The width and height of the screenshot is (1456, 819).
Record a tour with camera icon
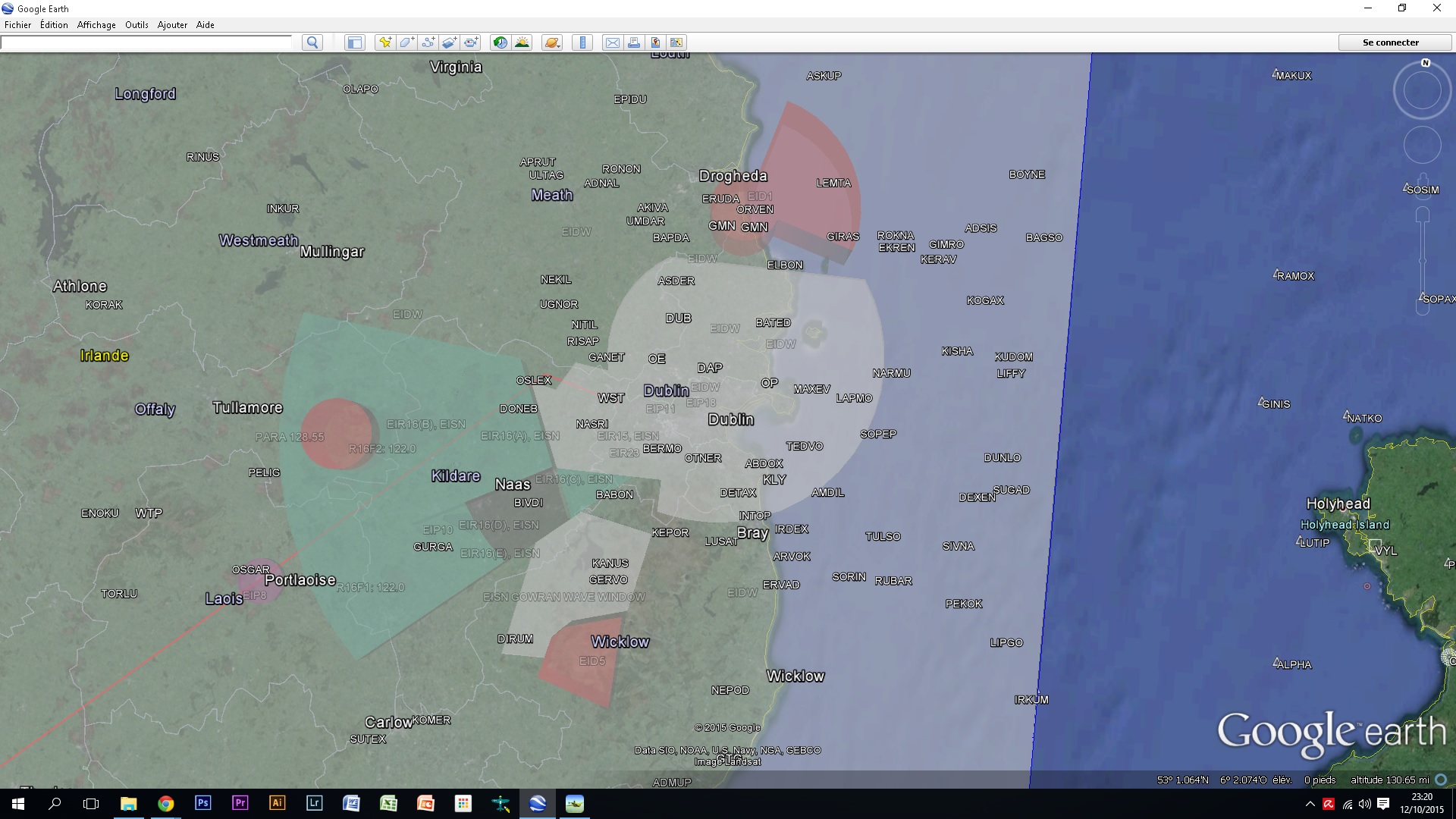coord(471,42)
